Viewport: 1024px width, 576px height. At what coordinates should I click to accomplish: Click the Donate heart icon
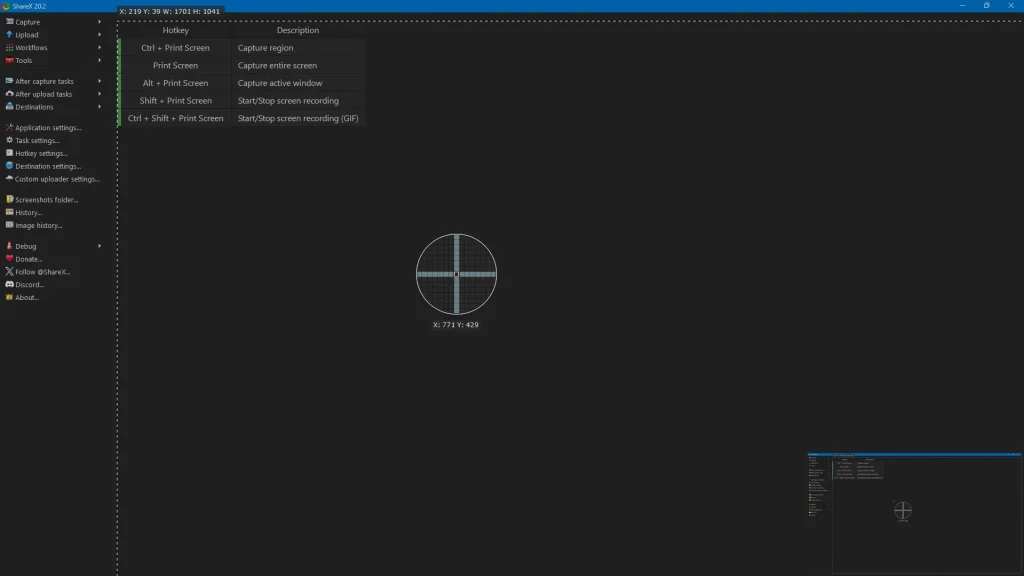click(x=9, y=259)
